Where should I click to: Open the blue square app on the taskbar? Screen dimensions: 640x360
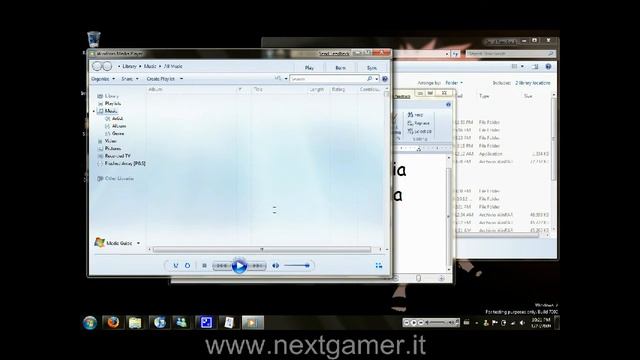tap(206, 322)
